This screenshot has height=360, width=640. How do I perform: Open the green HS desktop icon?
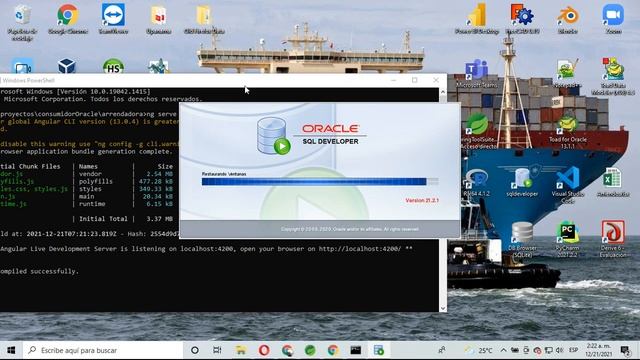coord(113,67)
